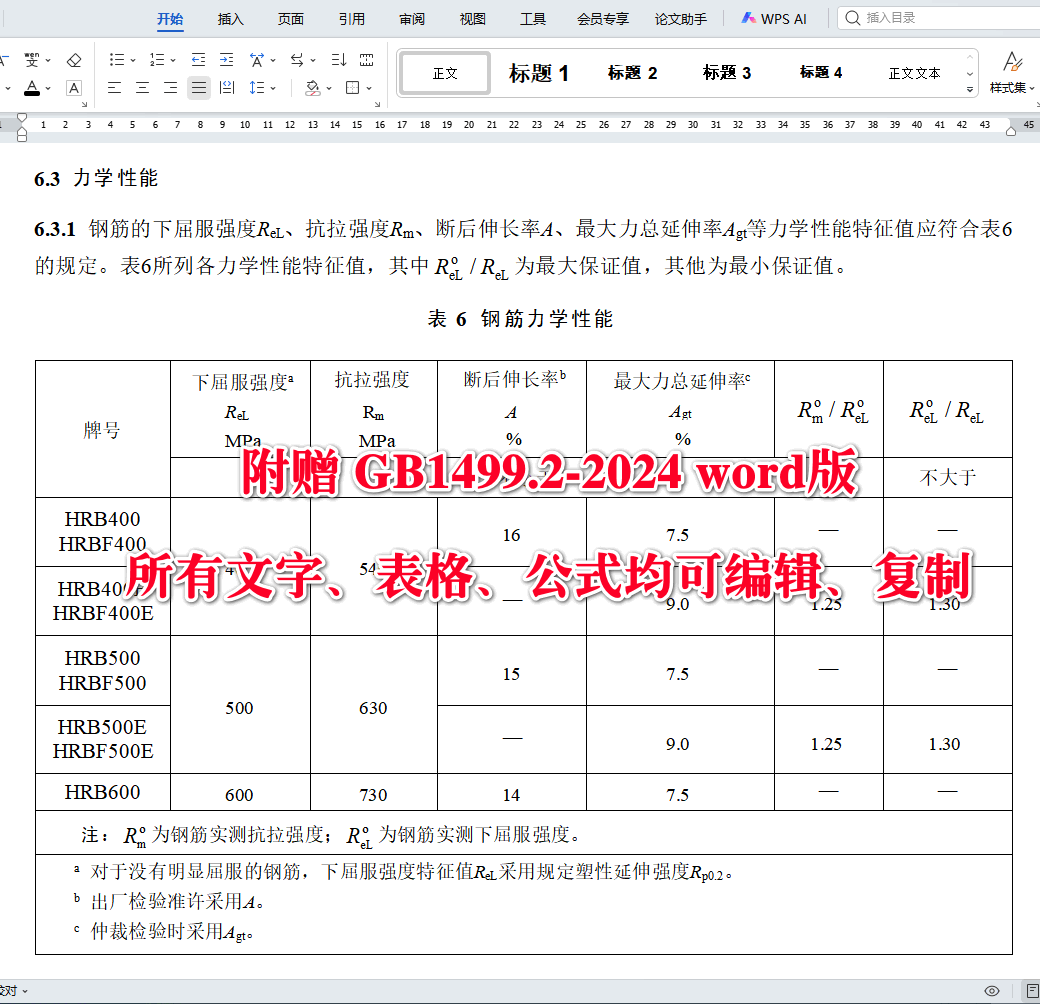
Task: Click the 不大于 table cell
Action: click(948, 477)
